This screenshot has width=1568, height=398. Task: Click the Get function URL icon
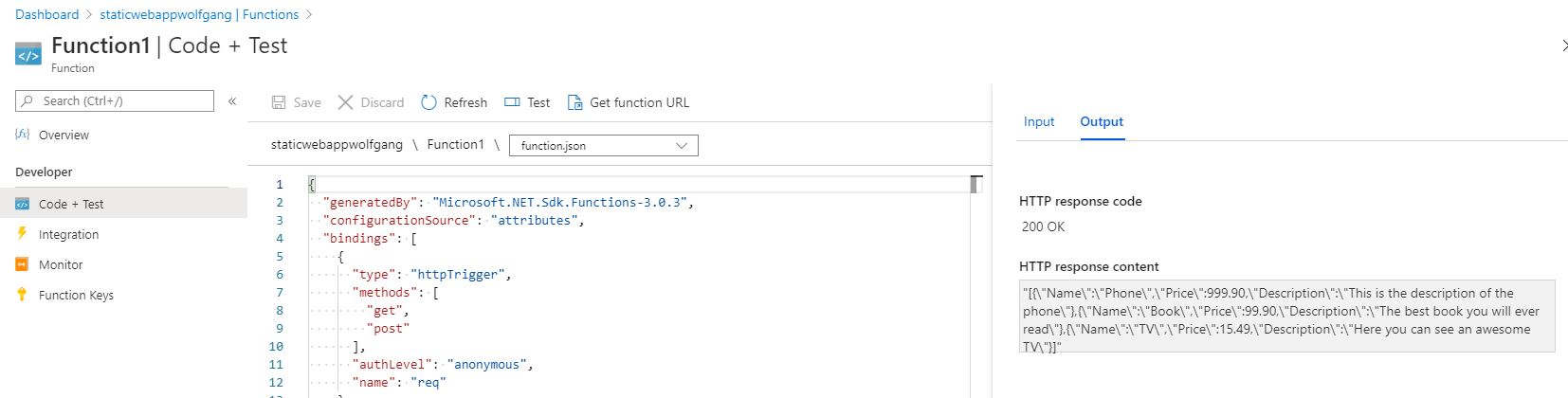(x=574, y=102)
